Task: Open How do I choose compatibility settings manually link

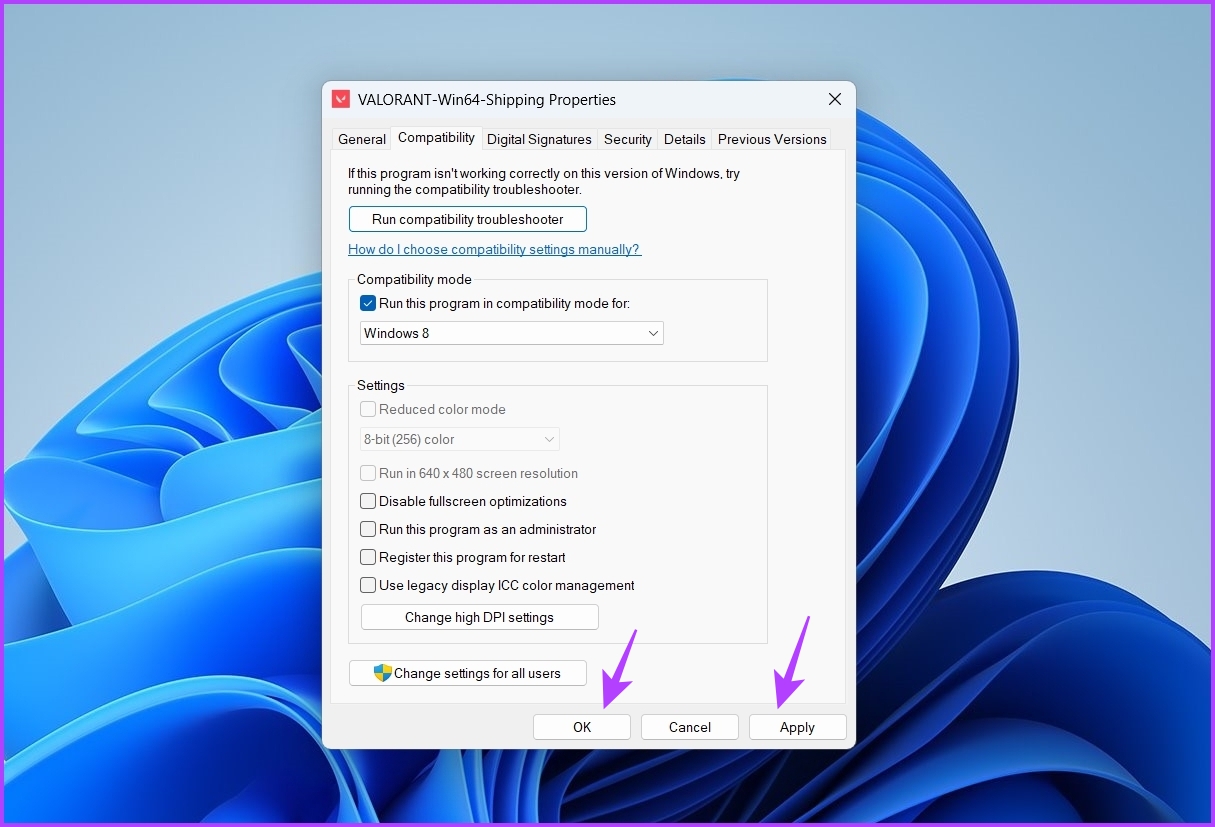Action: pyautogui.click(x=494, y=249)
